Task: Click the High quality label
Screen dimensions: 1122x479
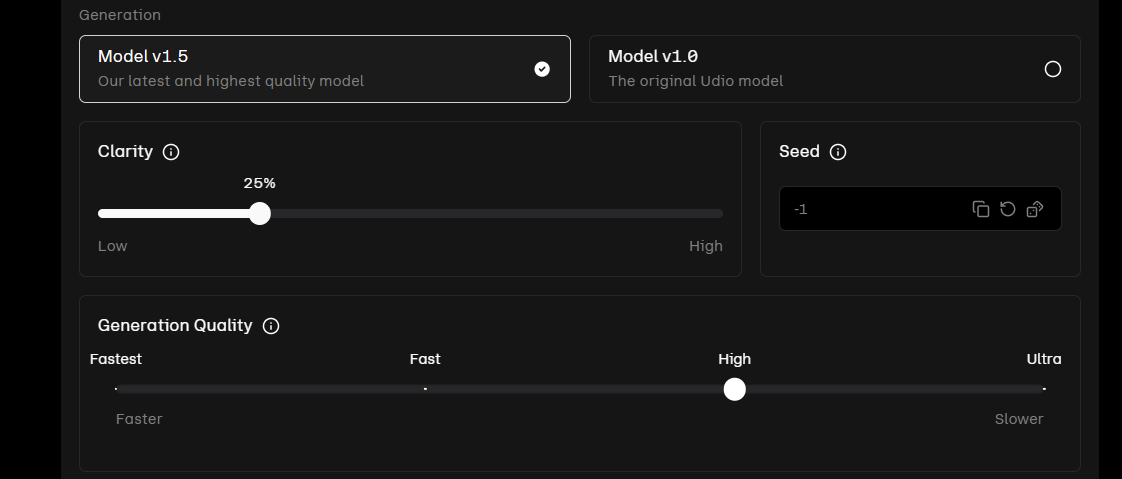Action: pos(734,359)
